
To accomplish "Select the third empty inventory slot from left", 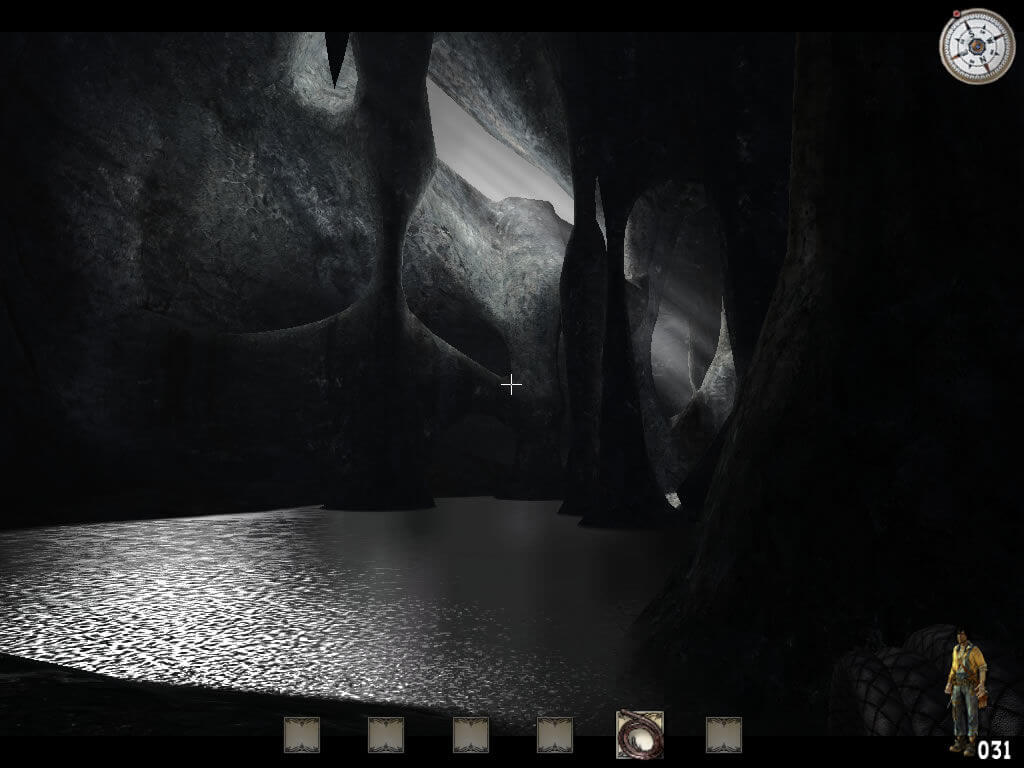I will [471, 735].
